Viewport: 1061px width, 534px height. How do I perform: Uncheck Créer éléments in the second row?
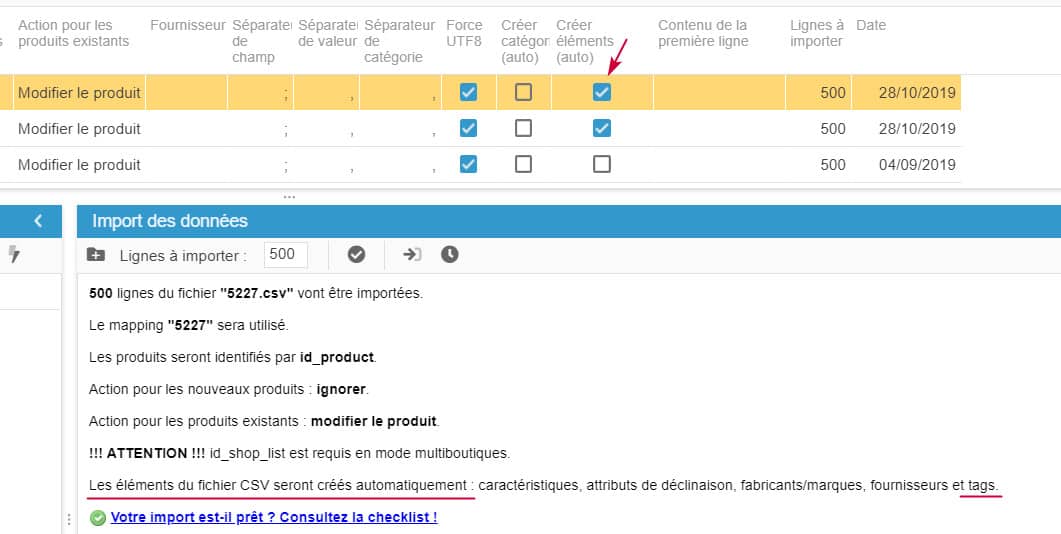coord(601,128)
